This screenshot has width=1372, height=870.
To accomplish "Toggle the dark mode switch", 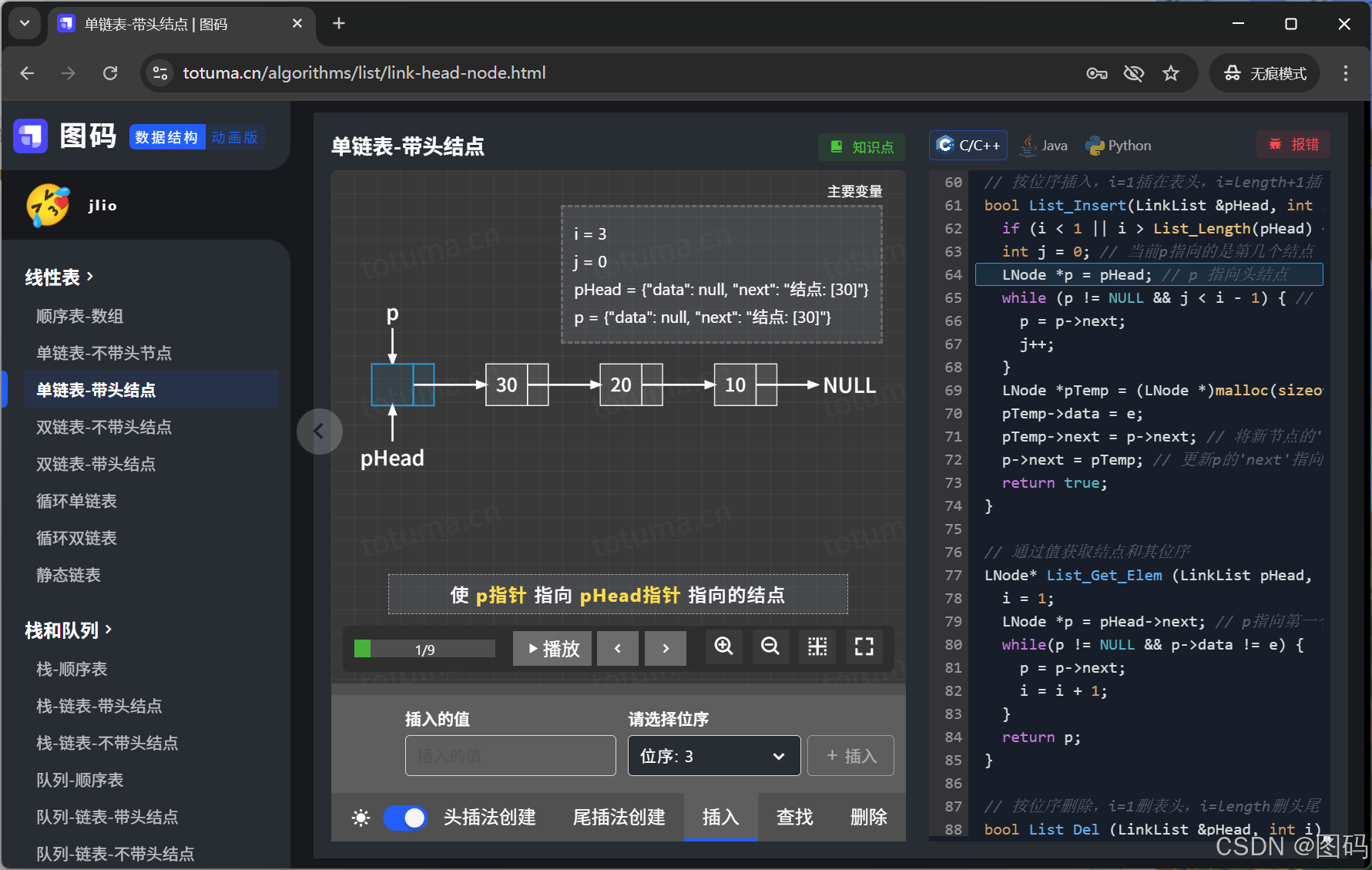I will pos(405,818).
